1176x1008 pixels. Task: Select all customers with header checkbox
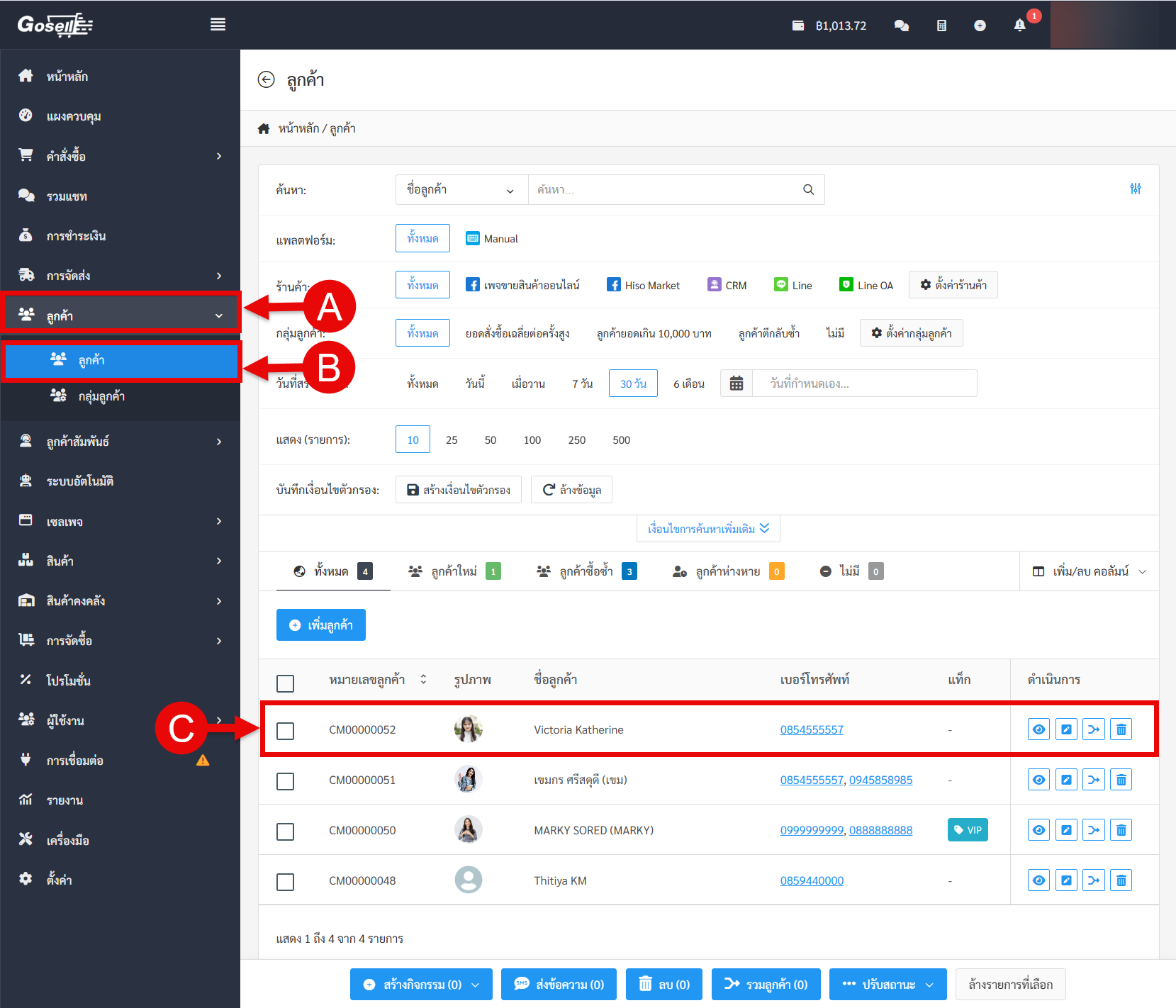[x=285, y=683]
